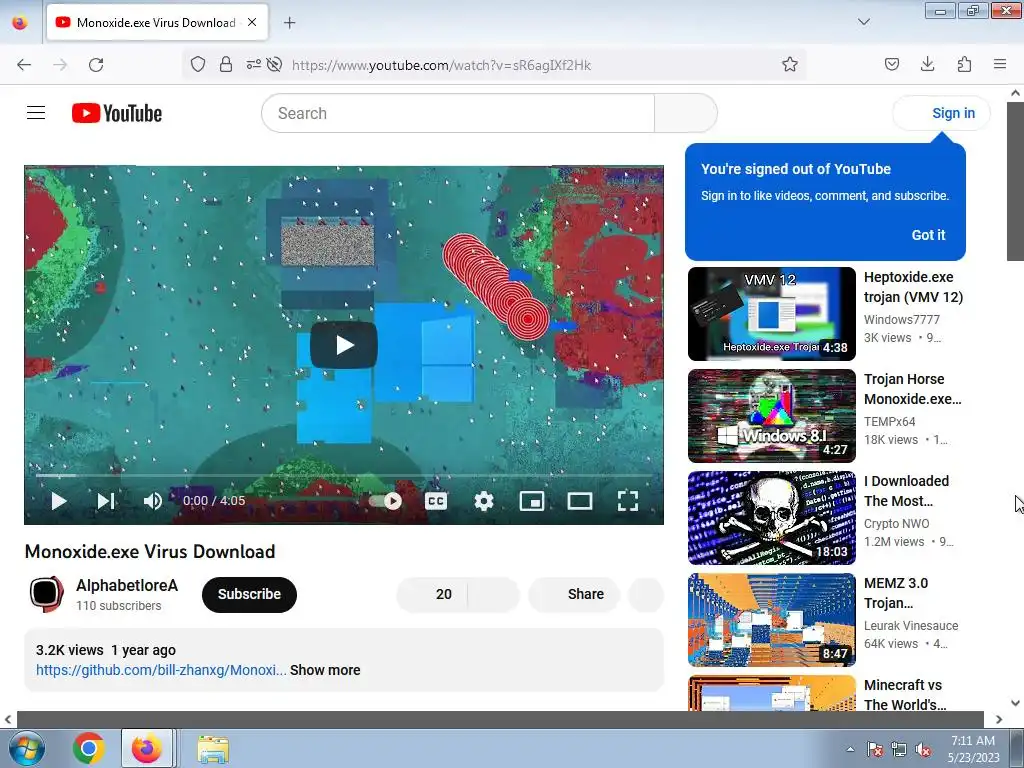Click the site security padlock icon
Screen dimensions: 1024x768
click(x=225, y=64)
